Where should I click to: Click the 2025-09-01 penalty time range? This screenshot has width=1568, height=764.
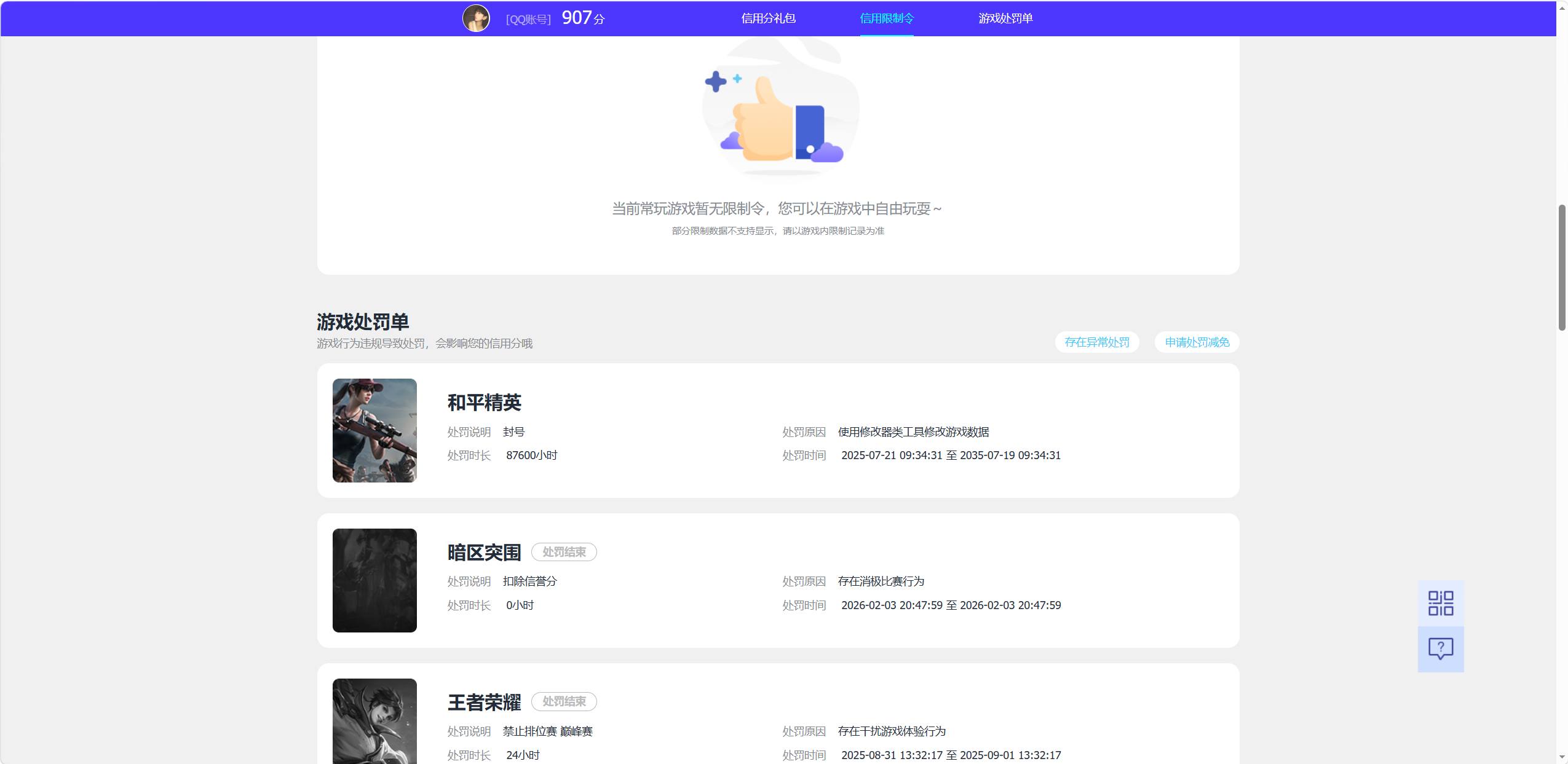(951, 755)
